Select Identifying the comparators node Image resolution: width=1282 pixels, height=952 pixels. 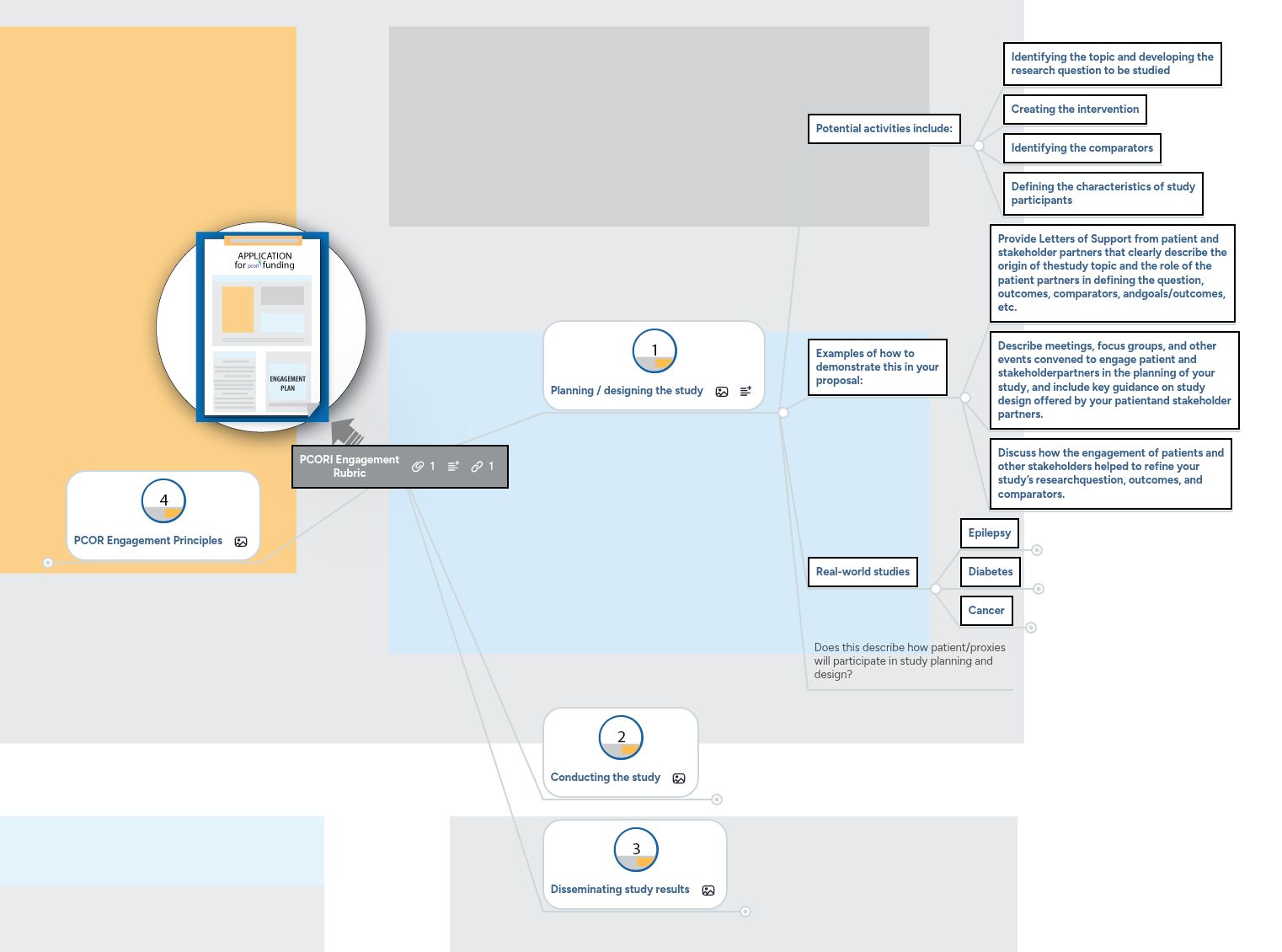pyautogui.click(x=1082, y=148)
